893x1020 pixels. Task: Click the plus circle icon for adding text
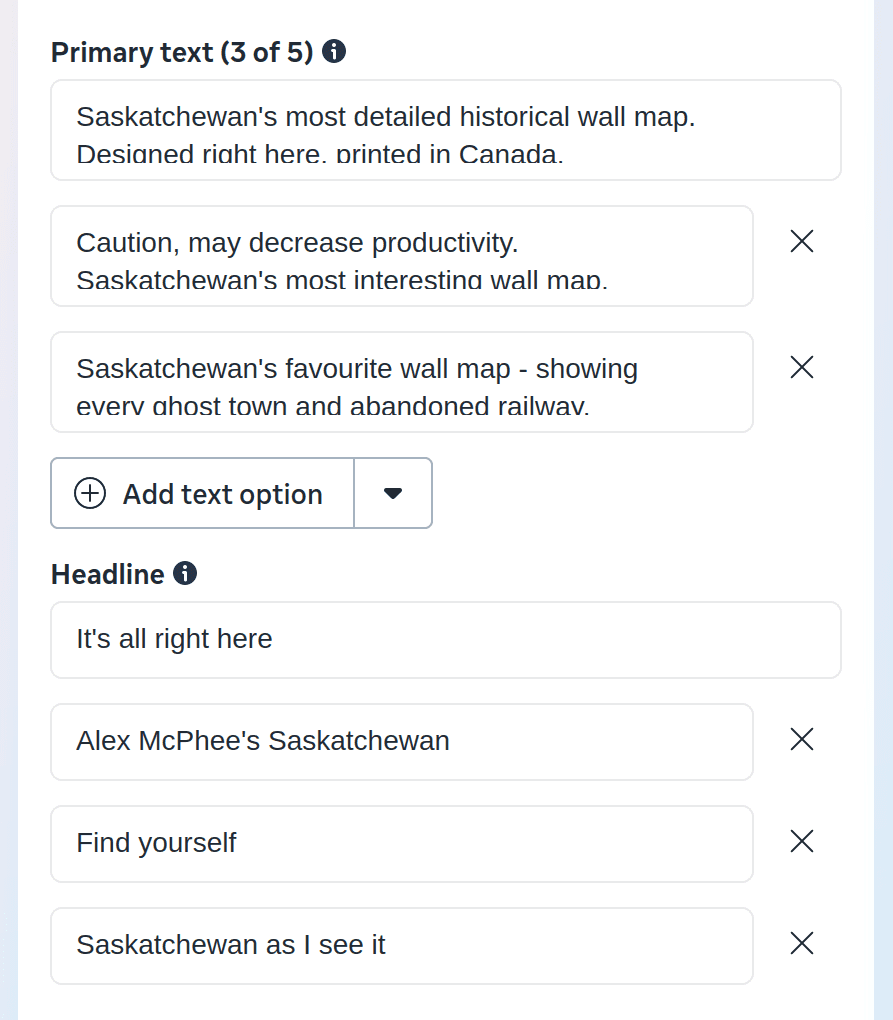(x=90, y=493)
